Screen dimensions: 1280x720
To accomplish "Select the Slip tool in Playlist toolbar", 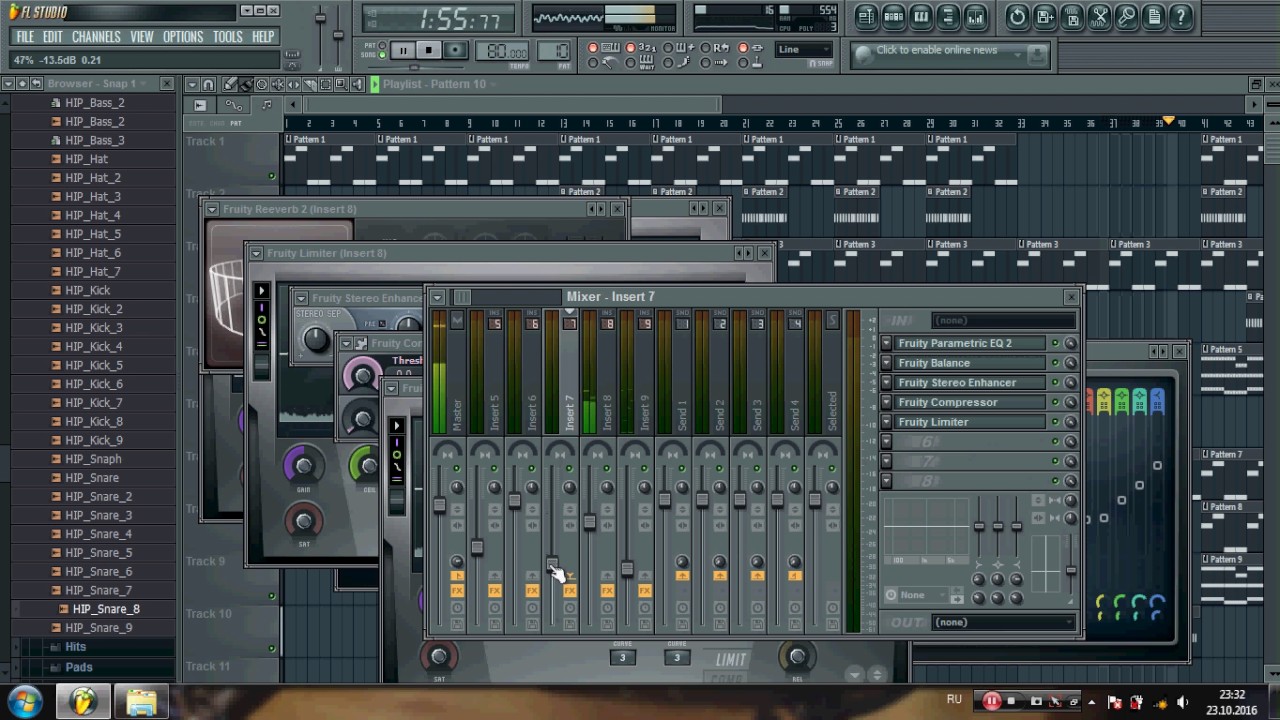I will pos(294,84).
